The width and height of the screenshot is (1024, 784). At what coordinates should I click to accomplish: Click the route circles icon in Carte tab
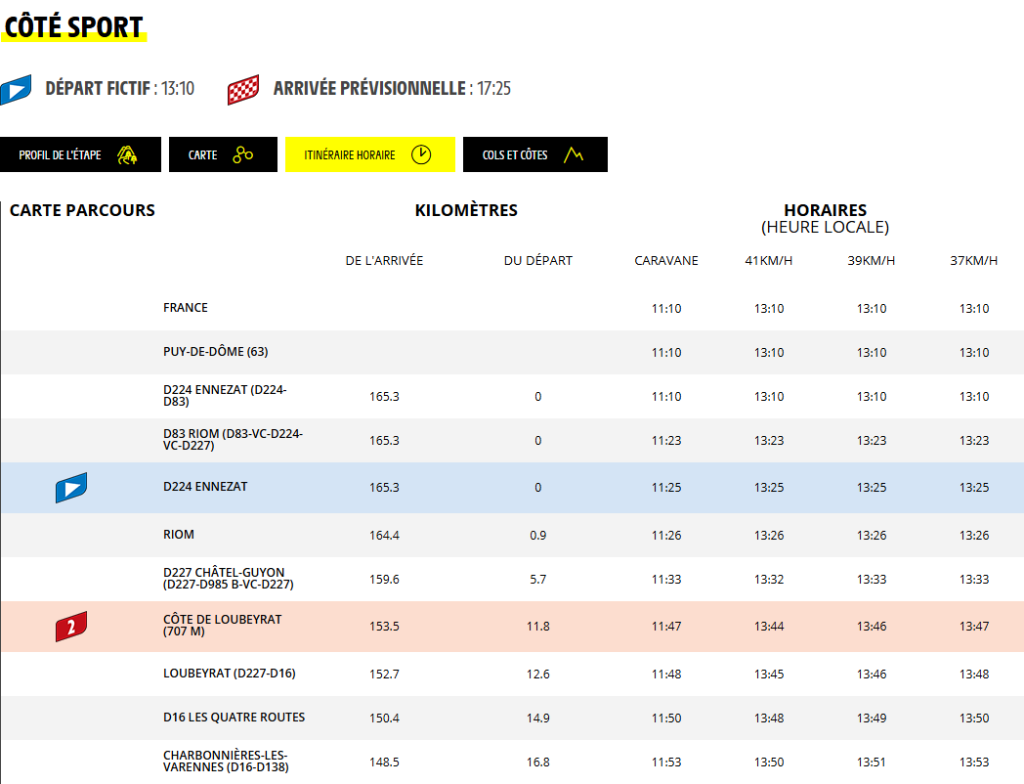[242, 155]
